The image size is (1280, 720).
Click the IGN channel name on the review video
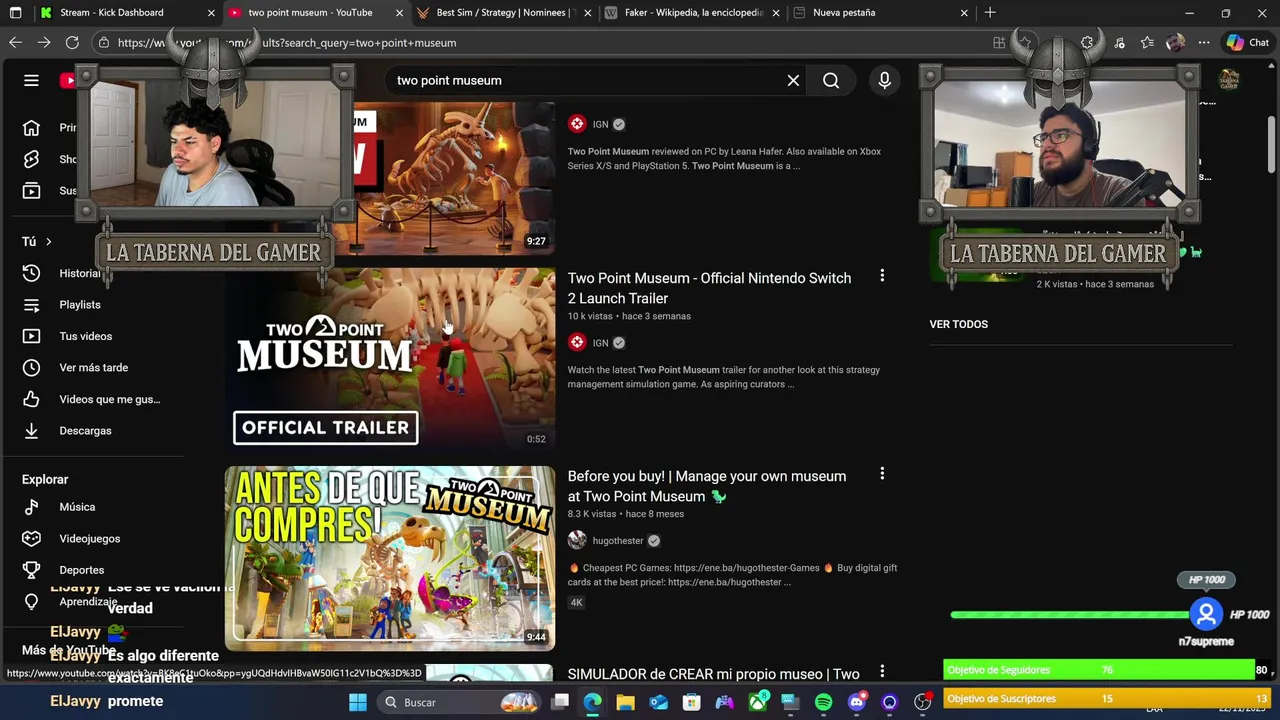click(x=600, y=124)
